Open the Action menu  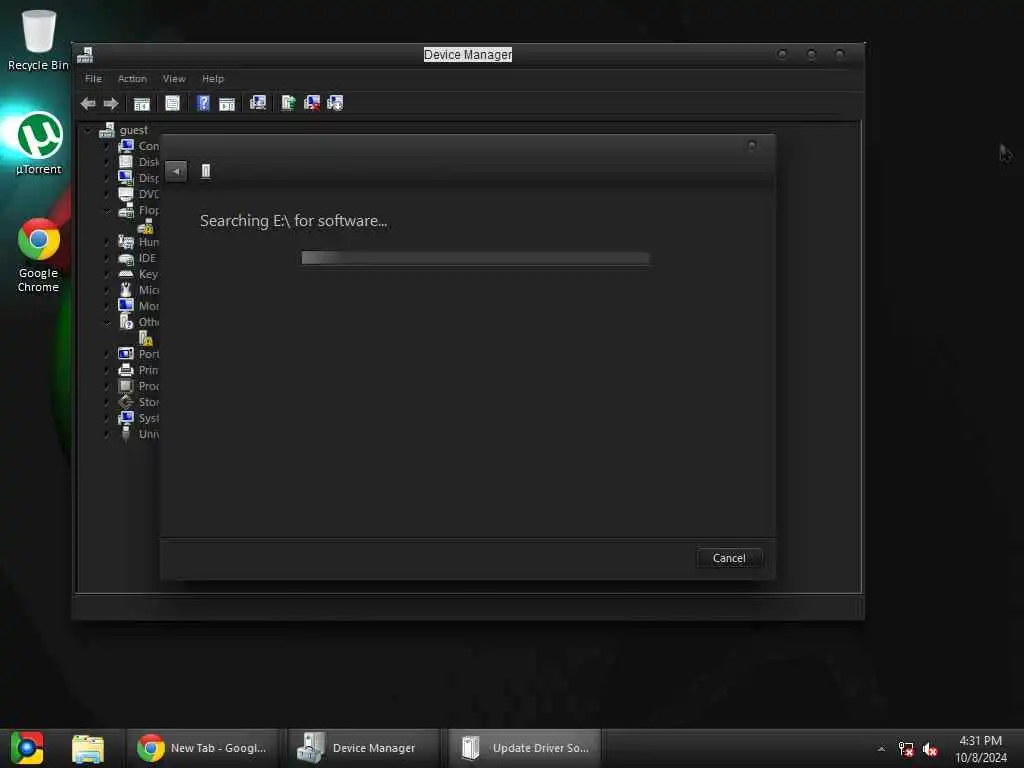click(132, 78)
